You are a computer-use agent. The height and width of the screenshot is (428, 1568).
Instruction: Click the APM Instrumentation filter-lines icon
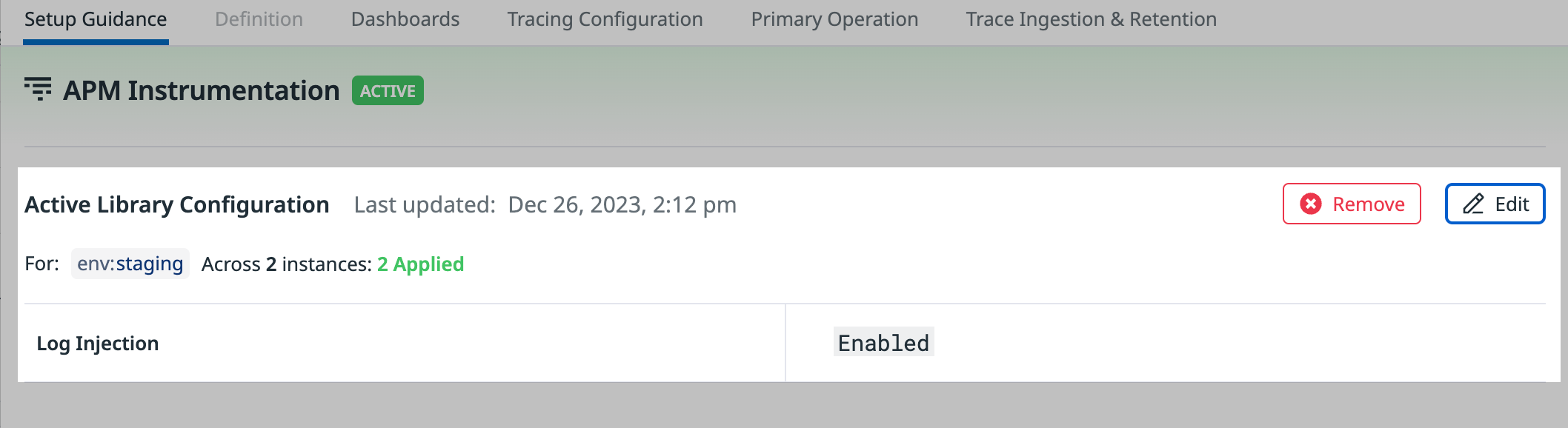point(38,89)
